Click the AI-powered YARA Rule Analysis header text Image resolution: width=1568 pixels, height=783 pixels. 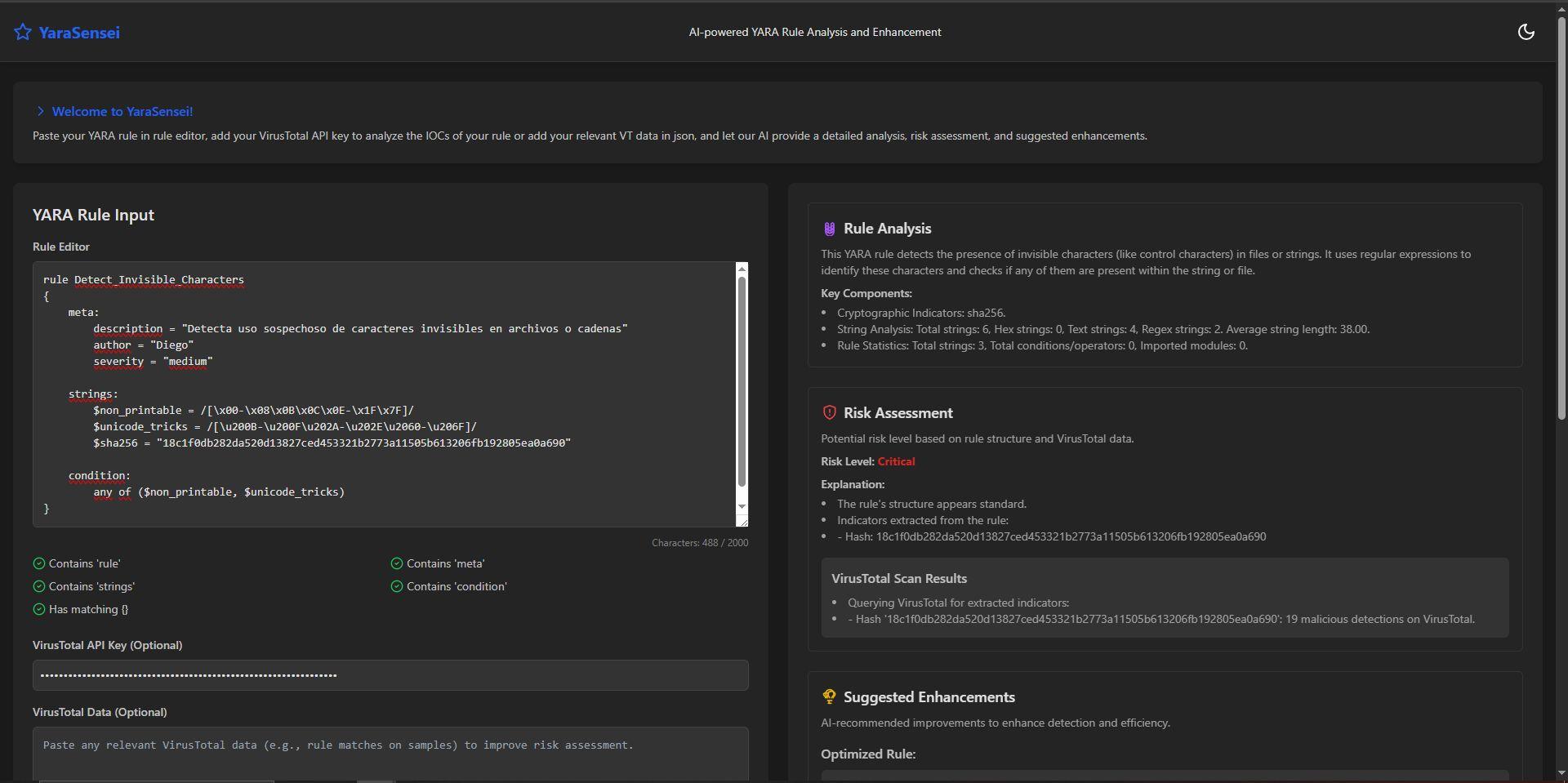815,32
